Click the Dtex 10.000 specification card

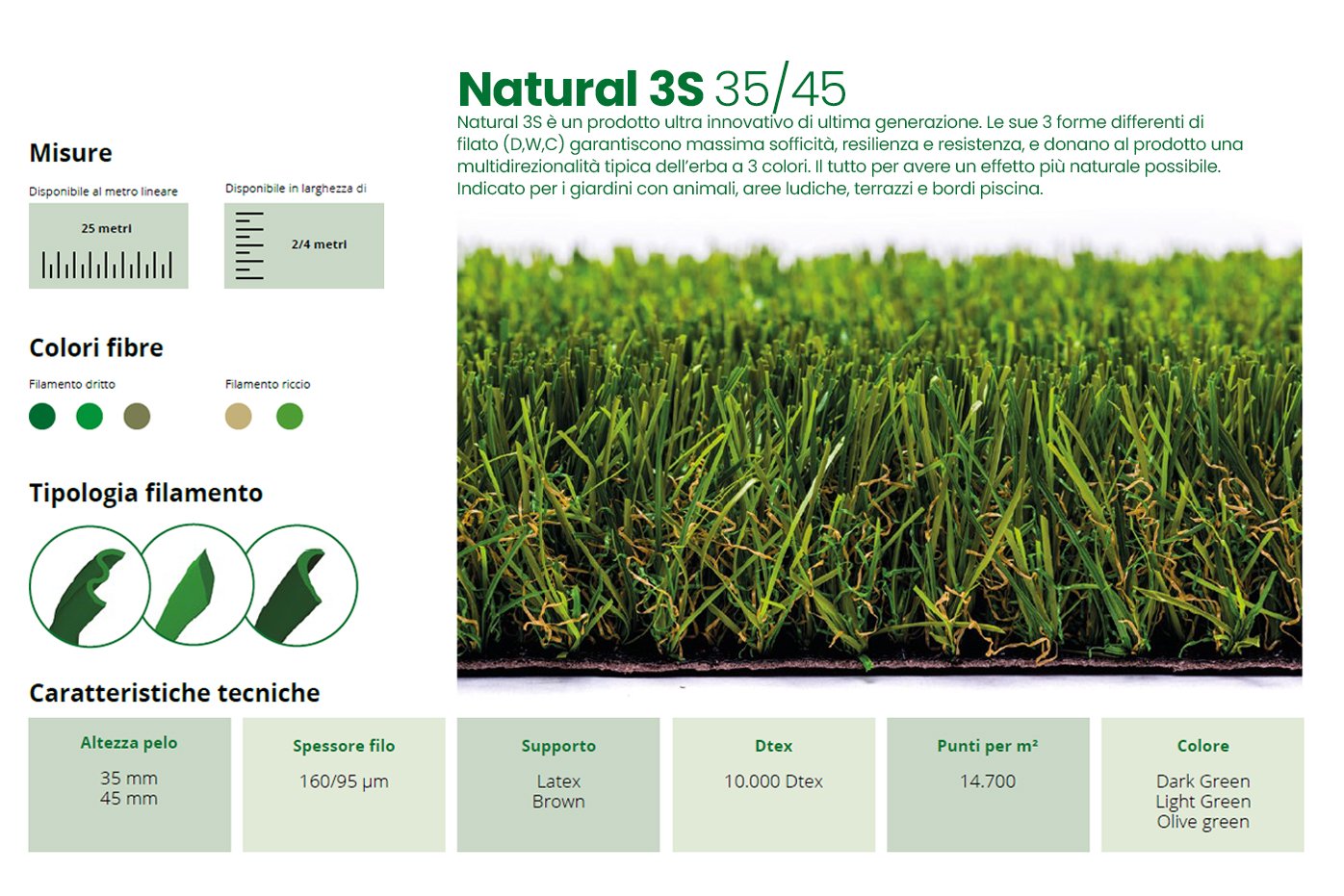coord(773,784)
